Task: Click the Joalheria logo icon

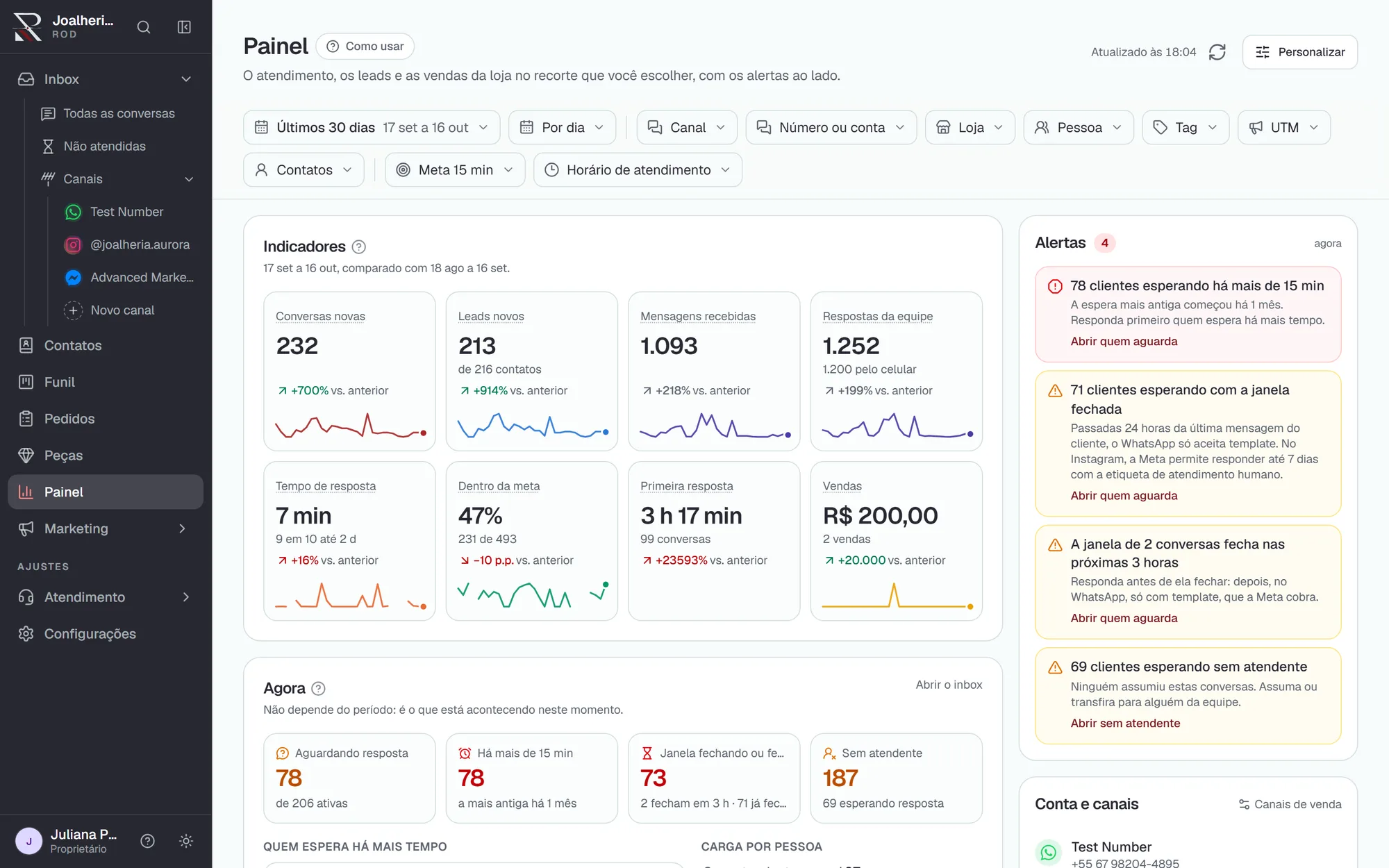Action: coord(28,27)
